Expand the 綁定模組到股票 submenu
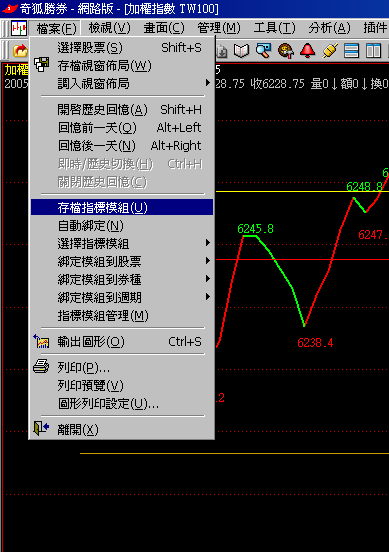 [122, 261]
